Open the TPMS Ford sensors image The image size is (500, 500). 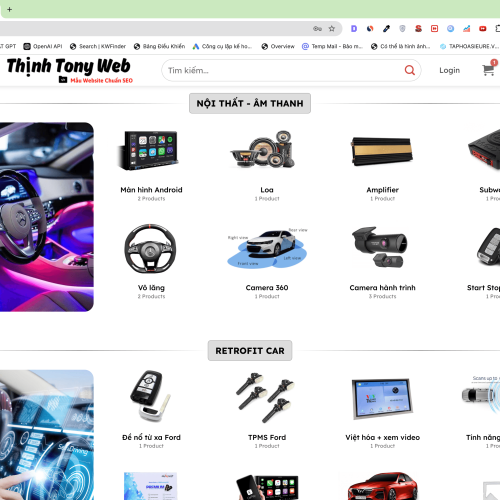click(266, 398)
